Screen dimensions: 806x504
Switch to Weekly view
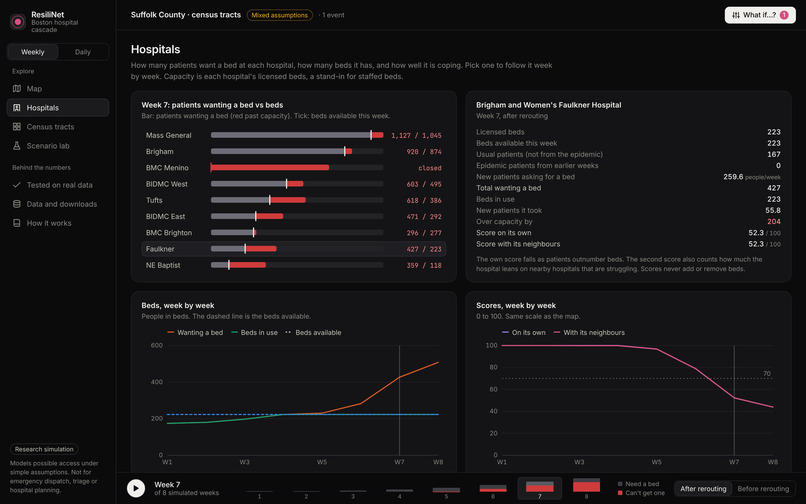(x=33, y=52)
